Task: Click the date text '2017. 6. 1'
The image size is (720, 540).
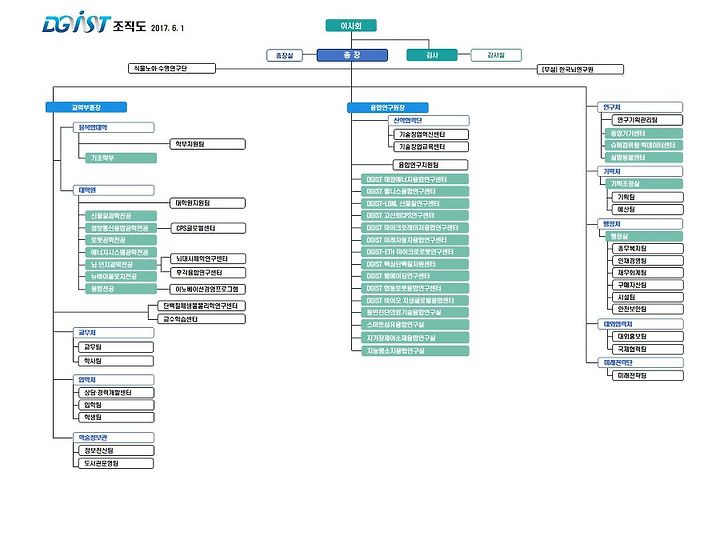Action: click(x=167, y=28)
